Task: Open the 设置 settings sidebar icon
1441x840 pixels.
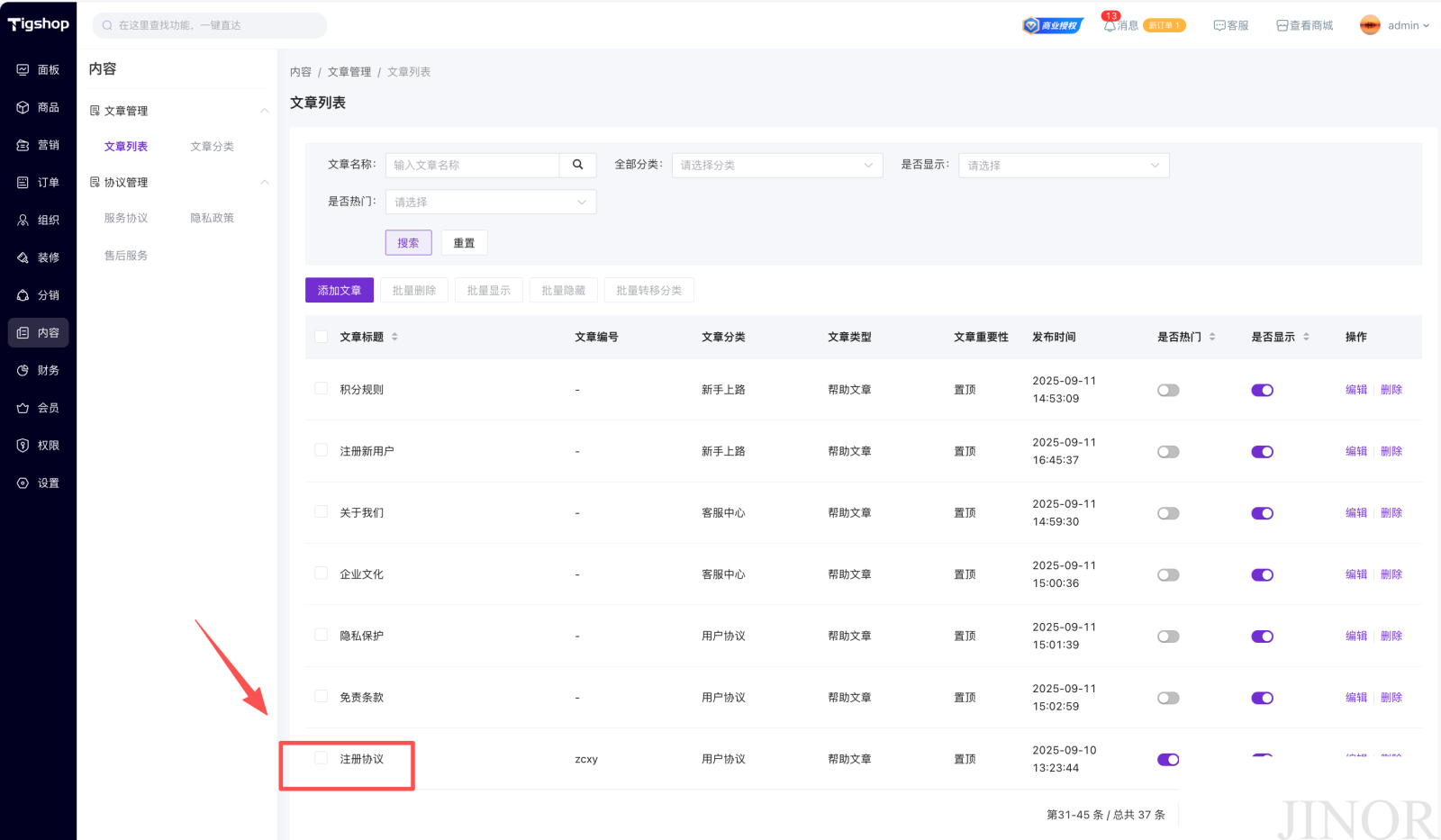Action: click(x=23, y=483)
